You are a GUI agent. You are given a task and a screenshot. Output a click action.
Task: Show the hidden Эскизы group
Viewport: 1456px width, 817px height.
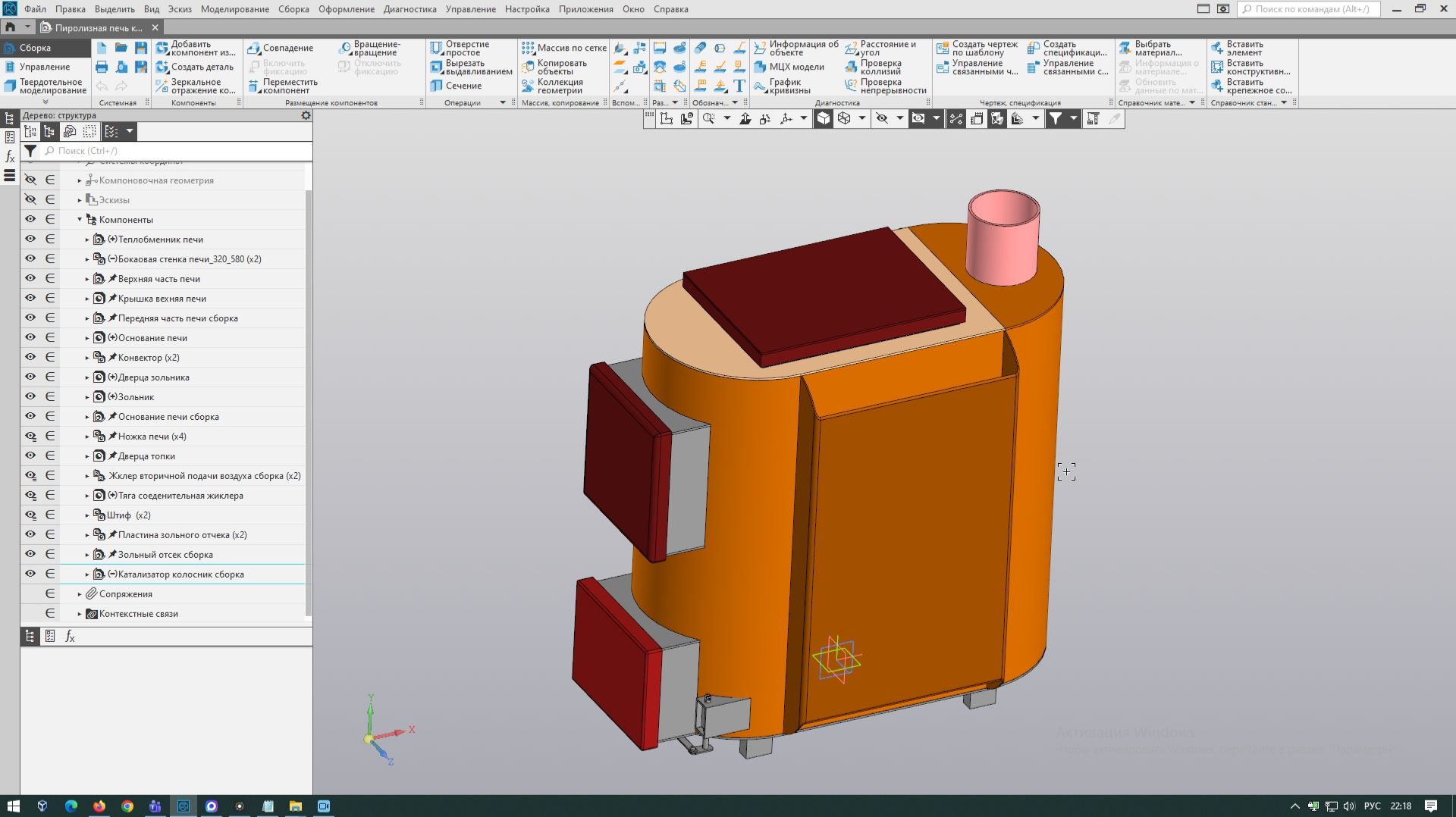[30, 199]
